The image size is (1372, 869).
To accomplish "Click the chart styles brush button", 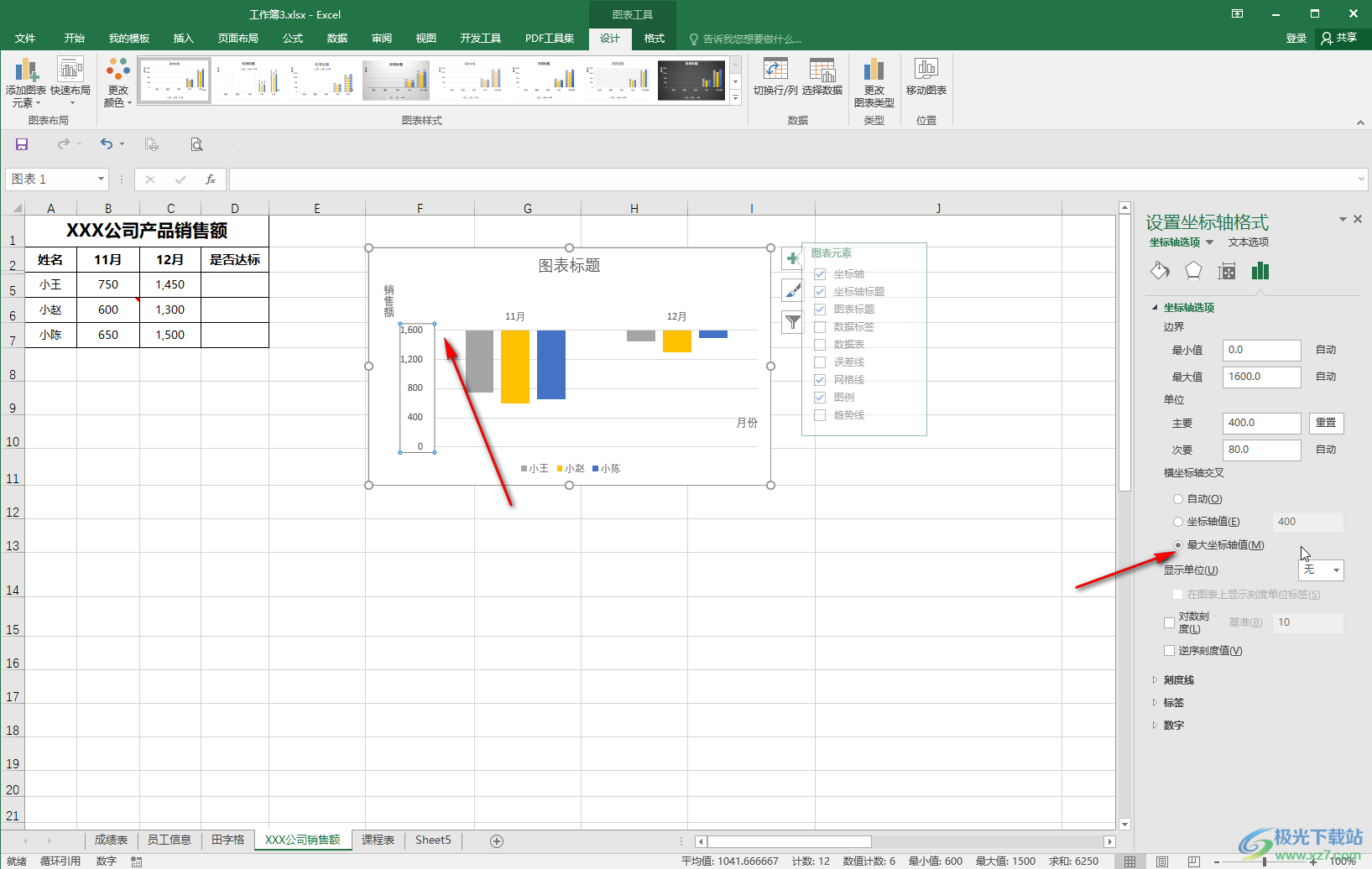I will (793, 290).
